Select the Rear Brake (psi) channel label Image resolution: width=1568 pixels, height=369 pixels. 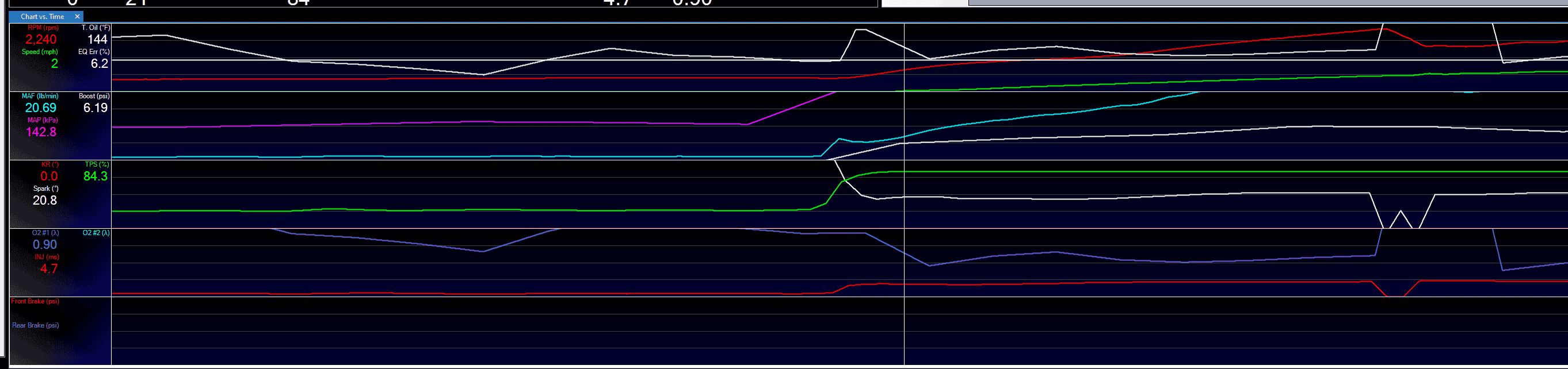35,325
